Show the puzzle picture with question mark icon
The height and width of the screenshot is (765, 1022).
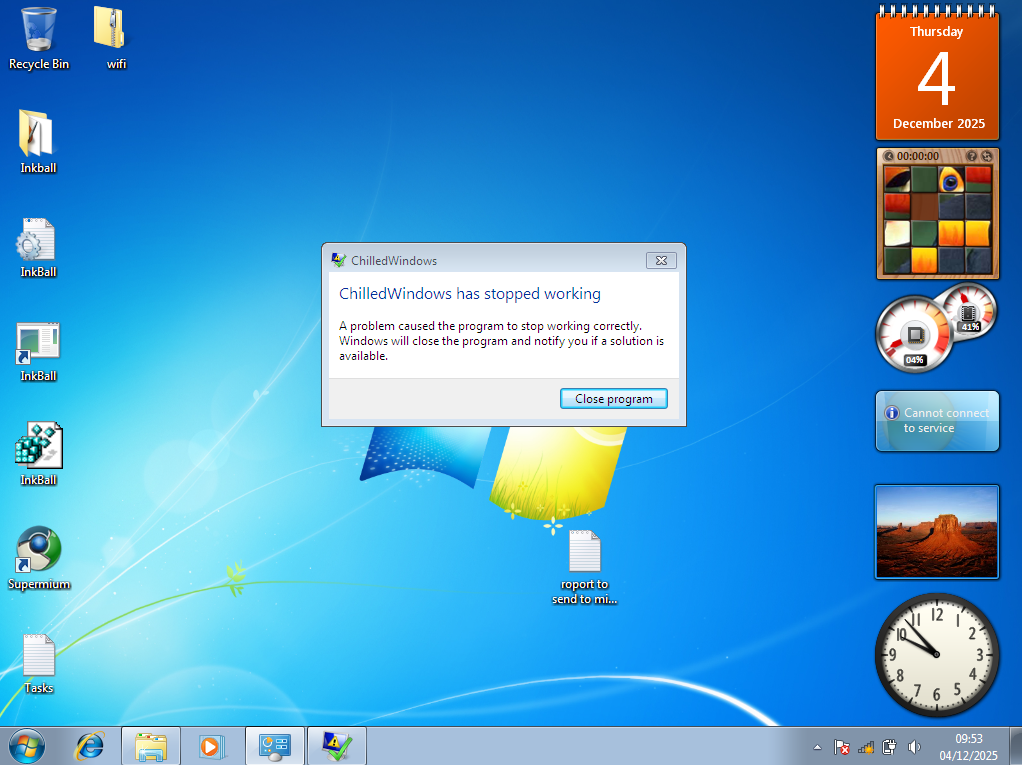tap(971, 156)
